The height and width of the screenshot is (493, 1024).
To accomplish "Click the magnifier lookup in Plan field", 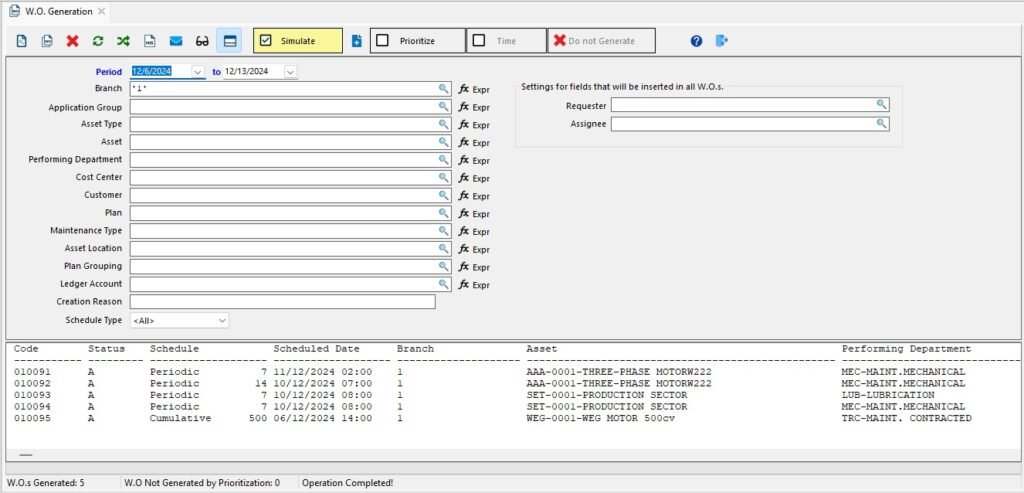I will tap(443, 212).
